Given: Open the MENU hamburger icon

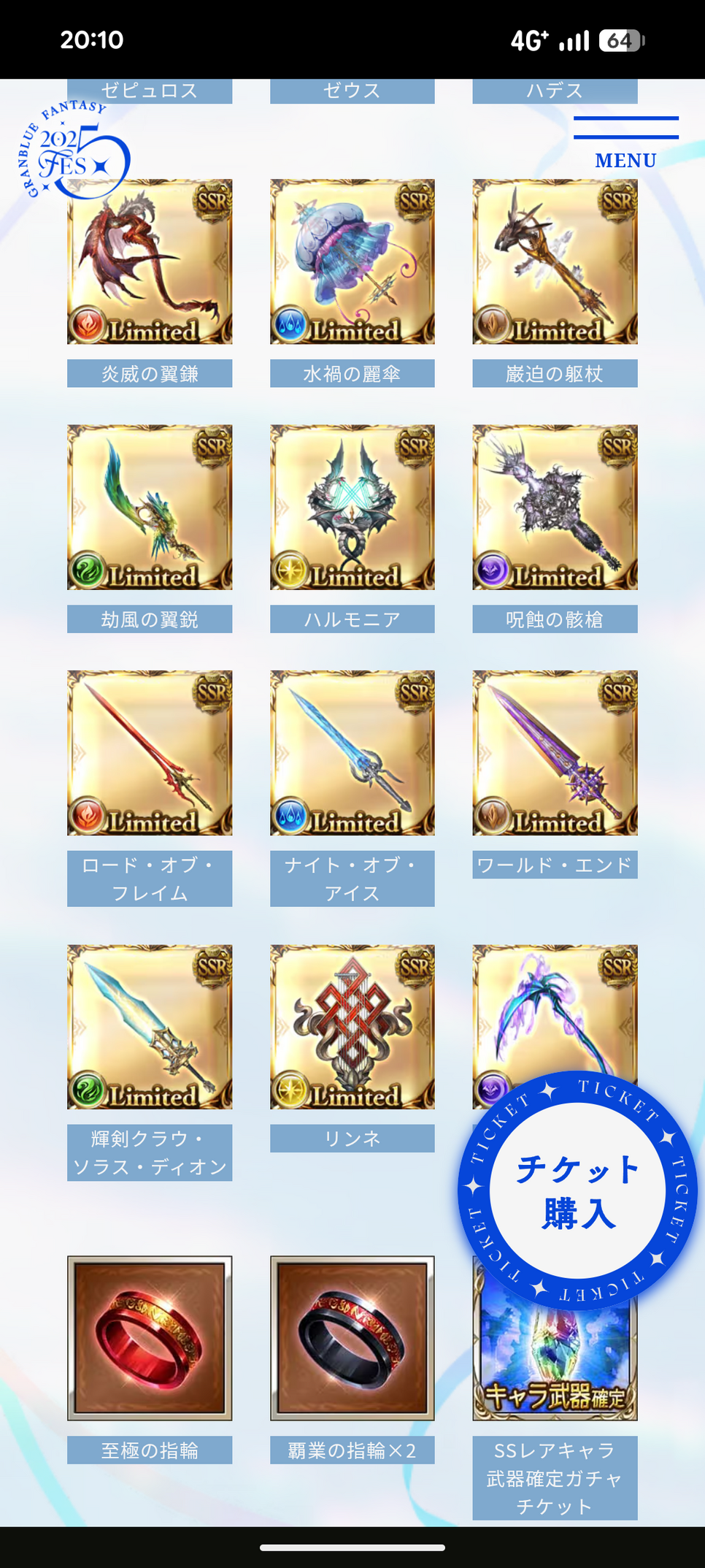Looking at the screenshot, I should (x=625, y=142).
